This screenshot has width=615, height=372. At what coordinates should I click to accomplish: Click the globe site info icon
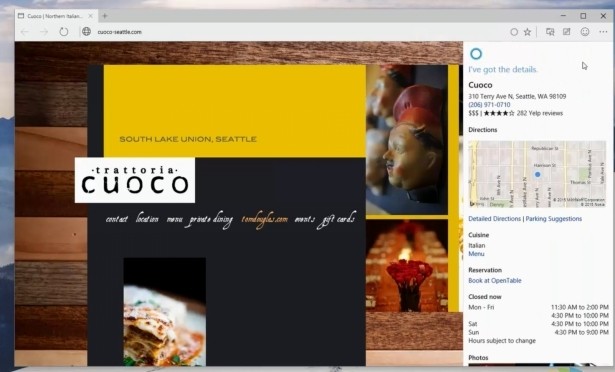pyautogui.click(x=86, y=32)
